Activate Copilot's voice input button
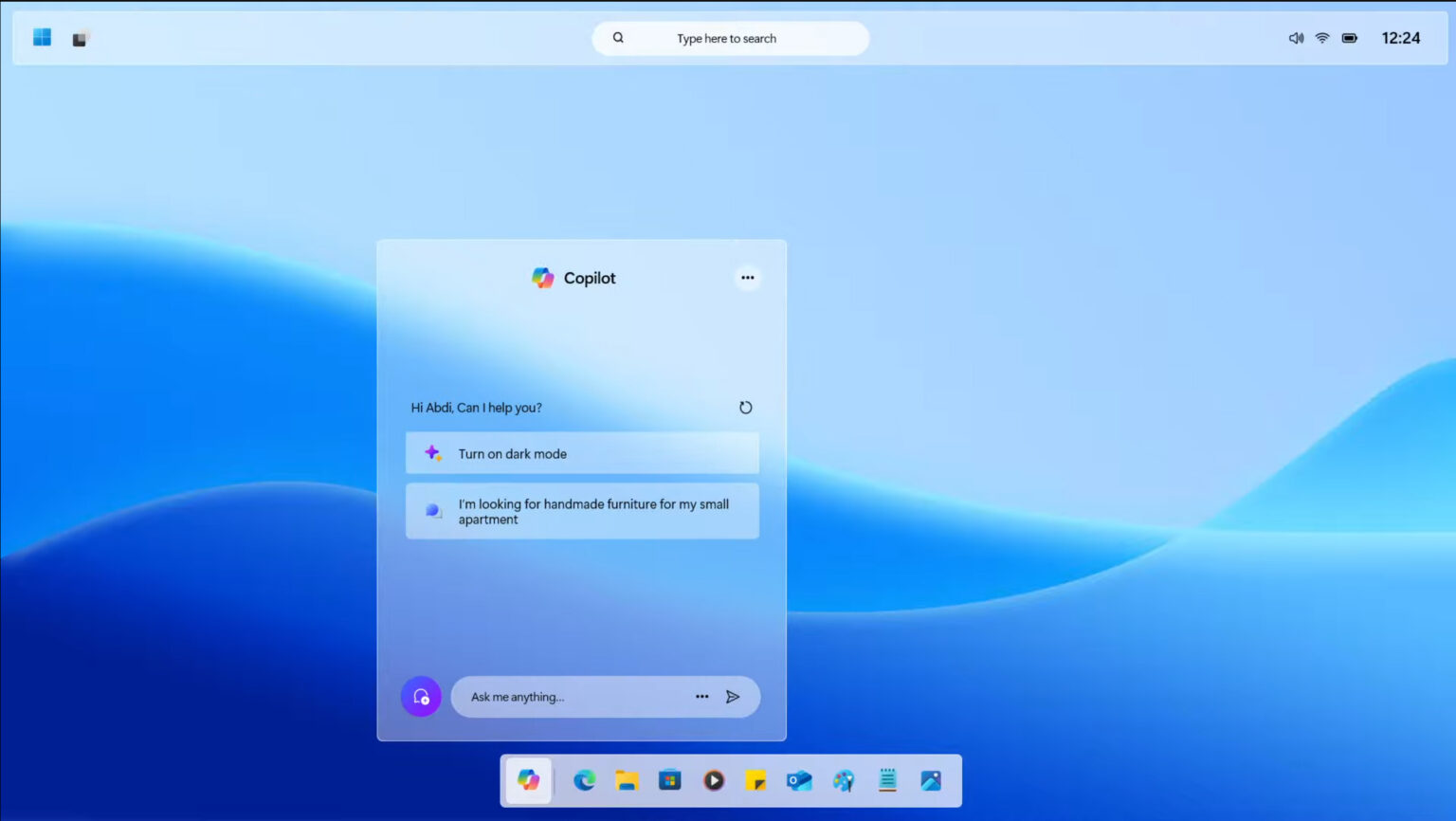Screen dimensions: 1456x821 420,696
